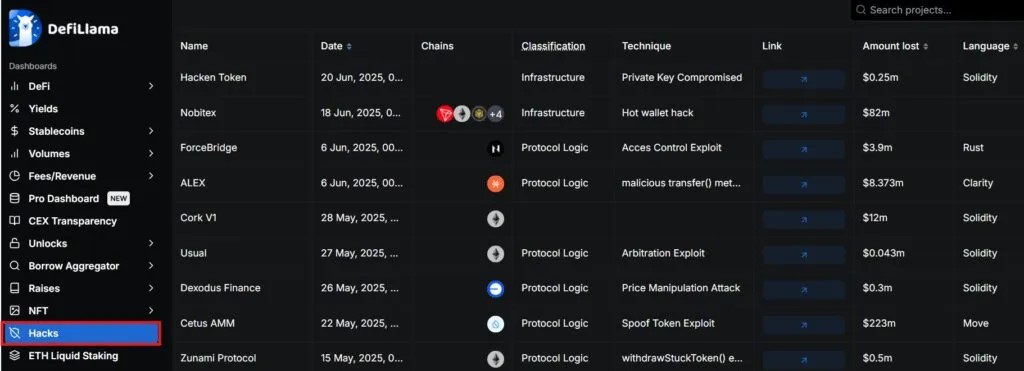Focus the Search projects input field

(x=937, y=10)
